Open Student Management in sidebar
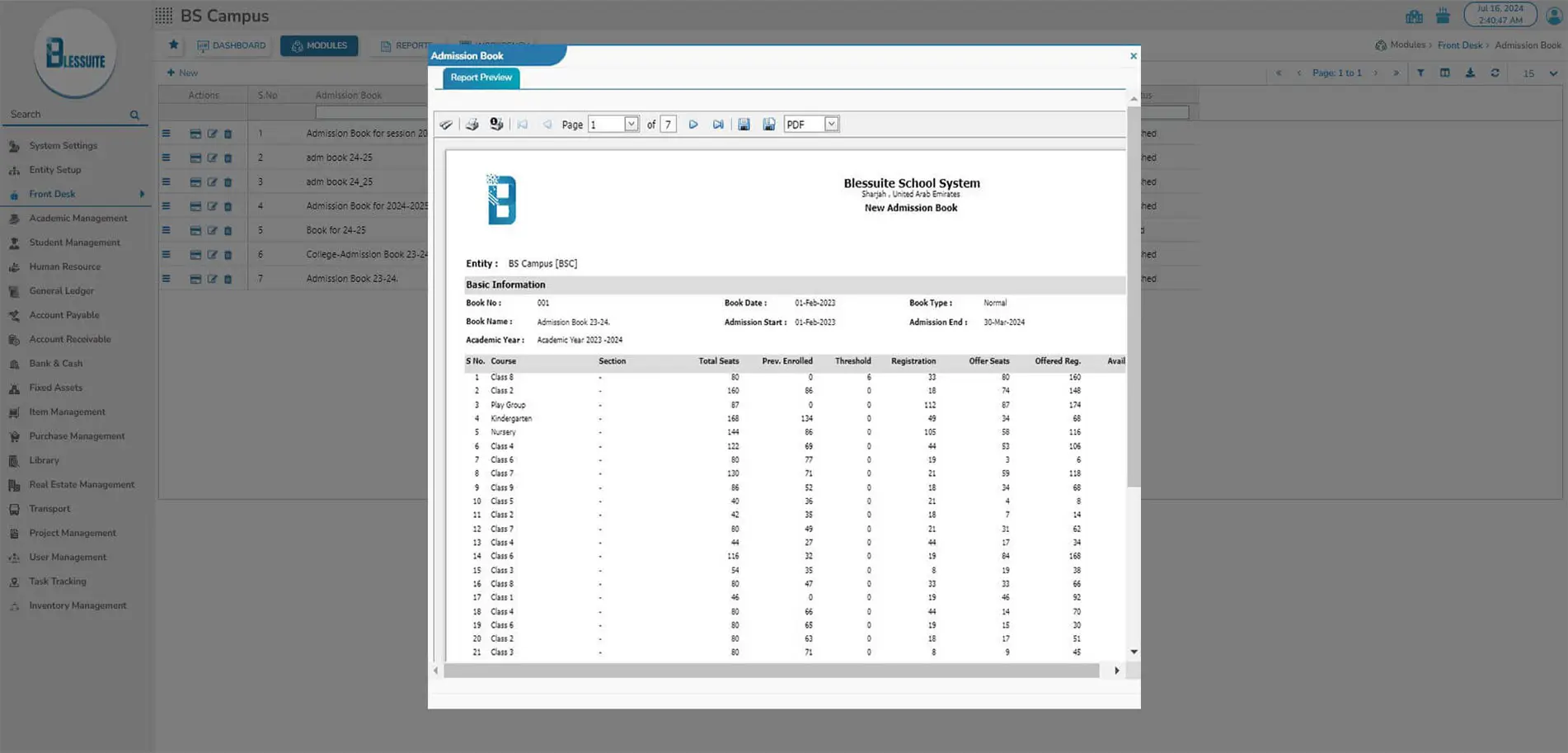 pos(74,242)
